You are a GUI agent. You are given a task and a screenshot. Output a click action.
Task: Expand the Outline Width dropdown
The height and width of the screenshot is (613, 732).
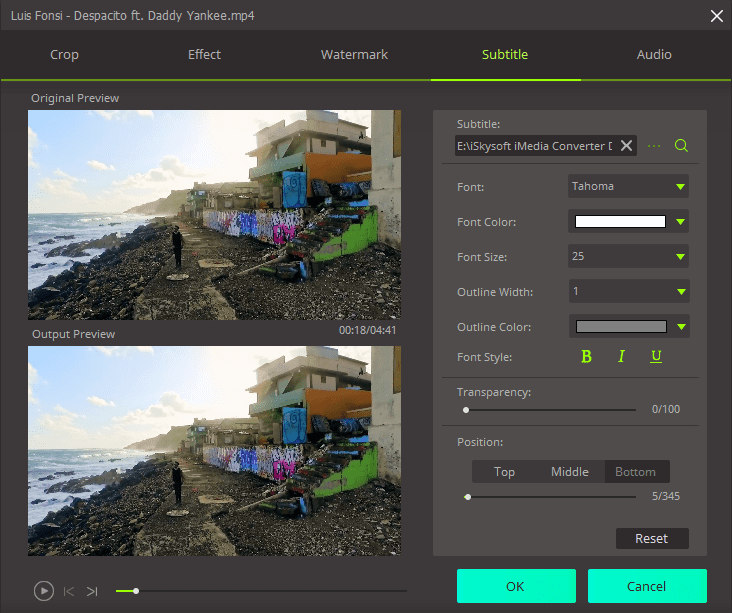(628, 292)
